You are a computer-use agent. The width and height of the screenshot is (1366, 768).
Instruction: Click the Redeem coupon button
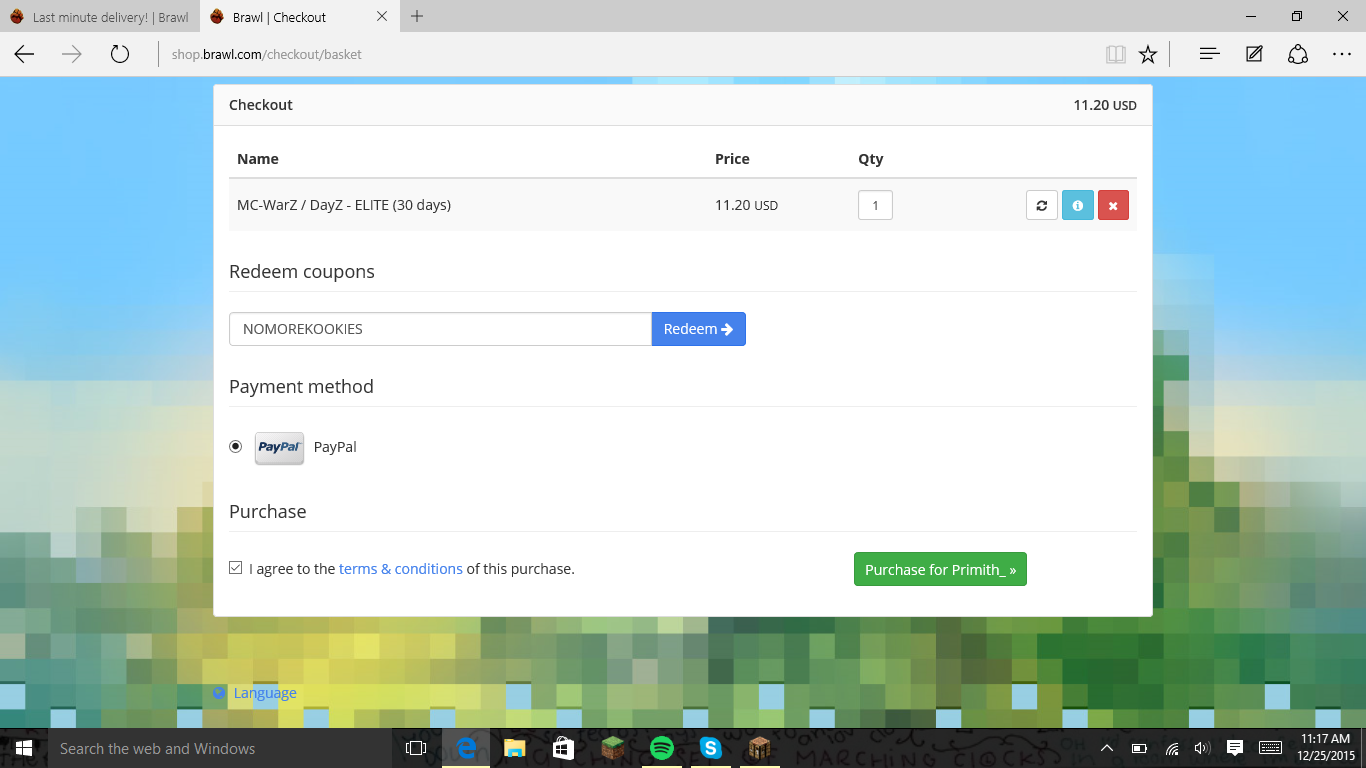pos(698,329)
